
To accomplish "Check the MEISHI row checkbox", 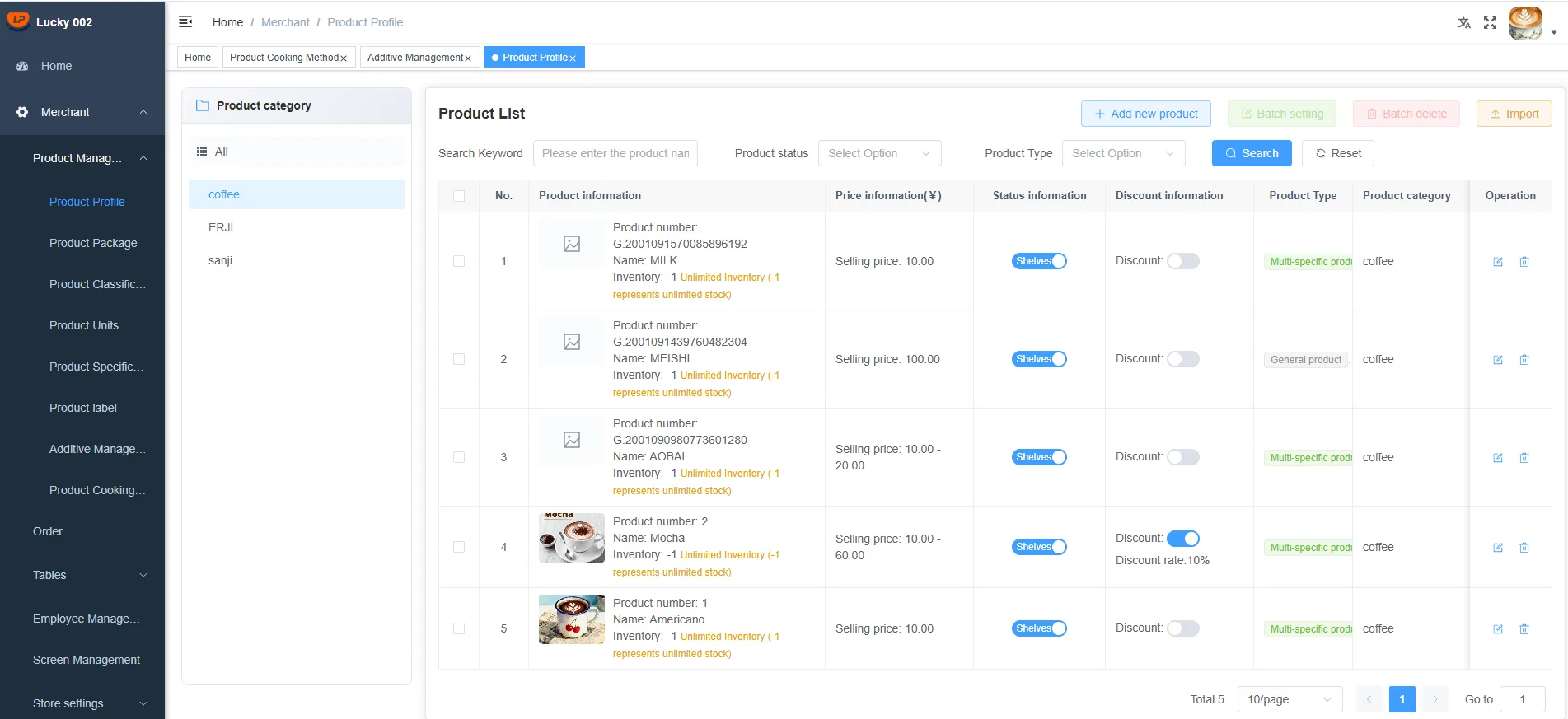I will [x=459, y=359].
